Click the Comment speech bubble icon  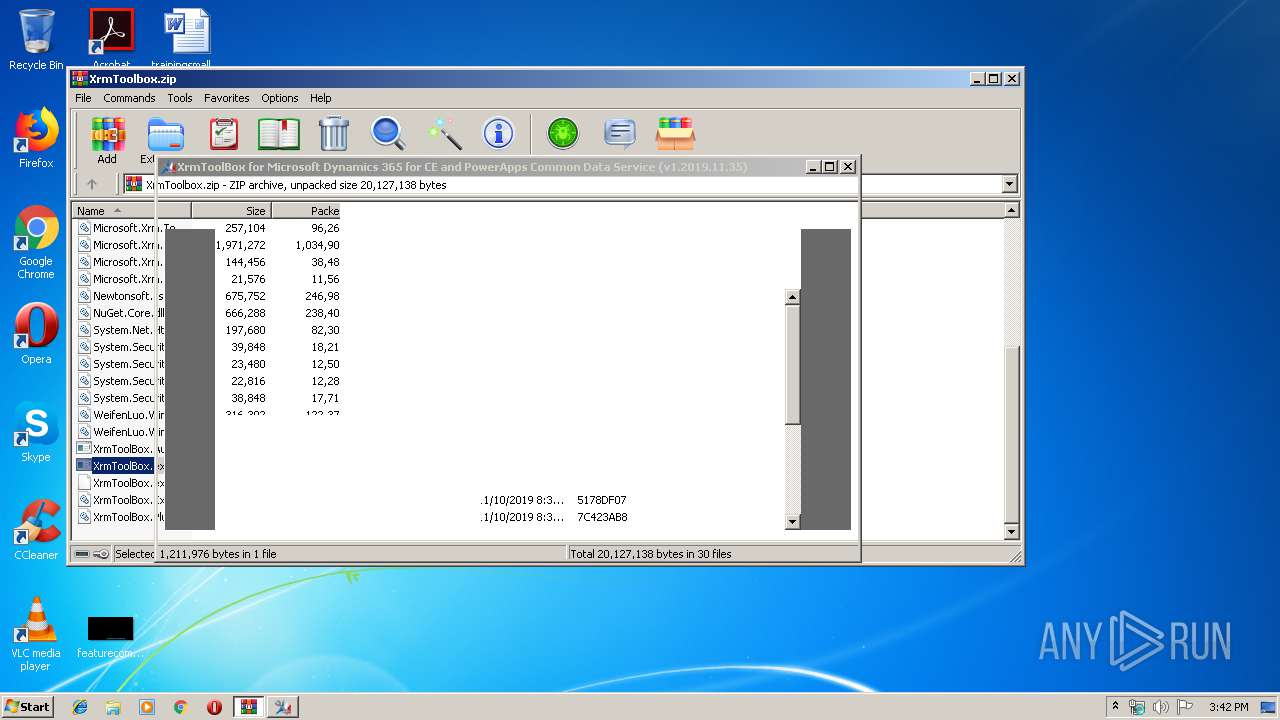(x=620, y=134)
